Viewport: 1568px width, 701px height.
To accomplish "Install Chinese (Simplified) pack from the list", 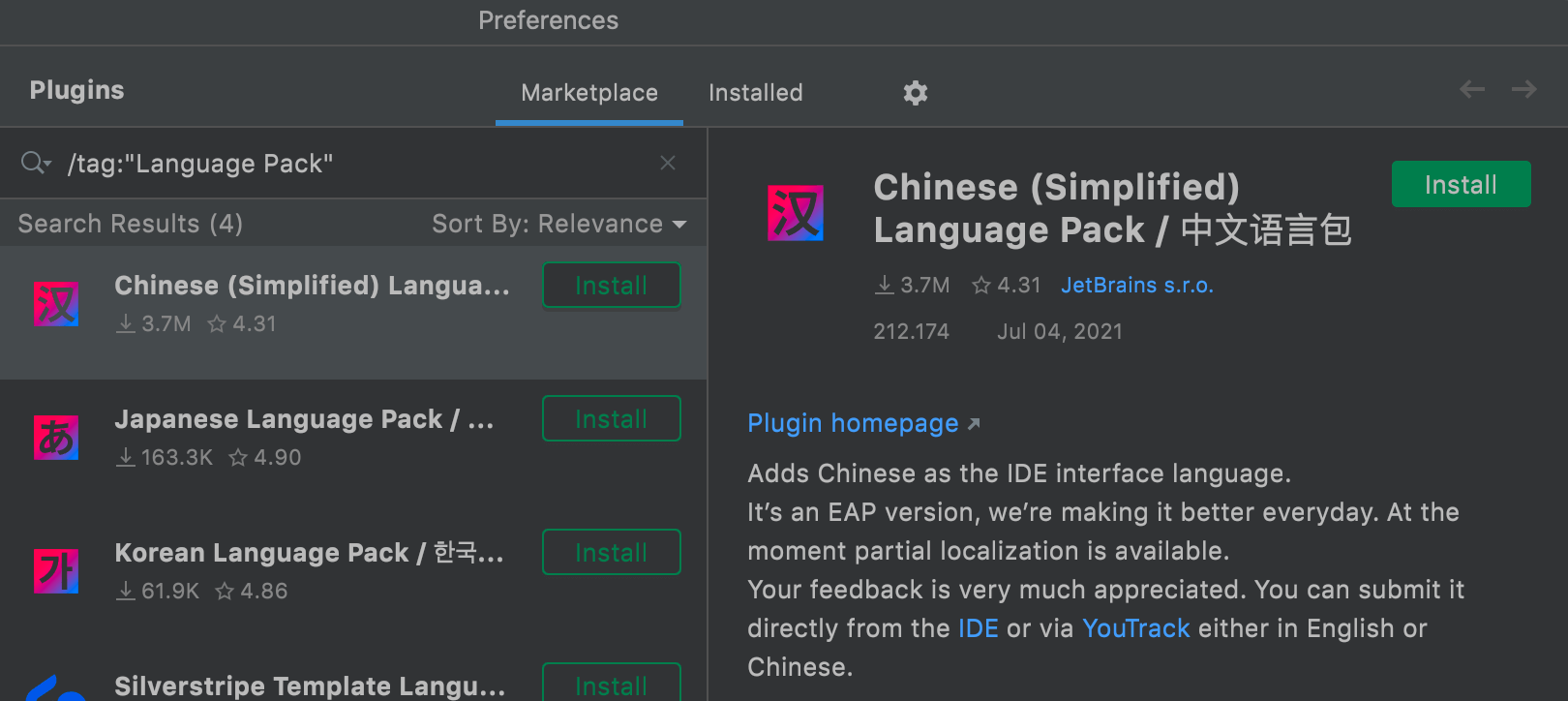I will [x=612, y=286].
